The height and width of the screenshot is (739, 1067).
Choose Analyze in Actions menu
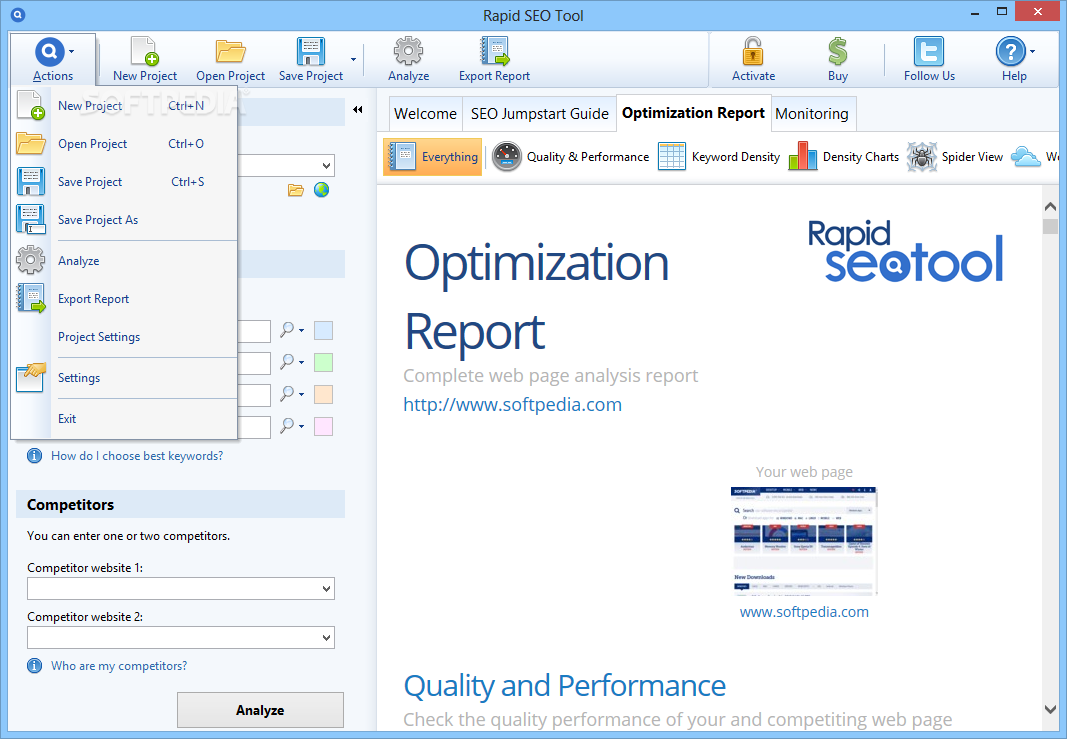click(125, 261)
